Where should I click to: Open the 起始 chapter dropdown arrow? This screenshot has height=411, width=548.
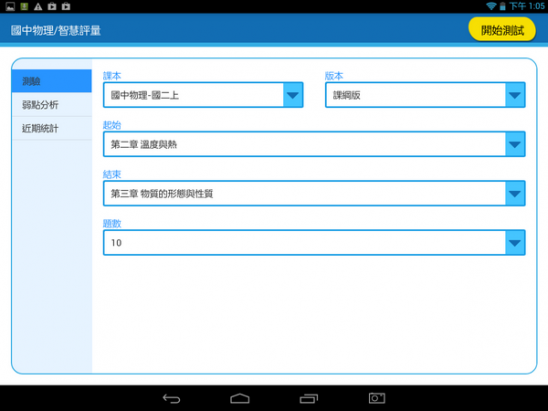515,144
